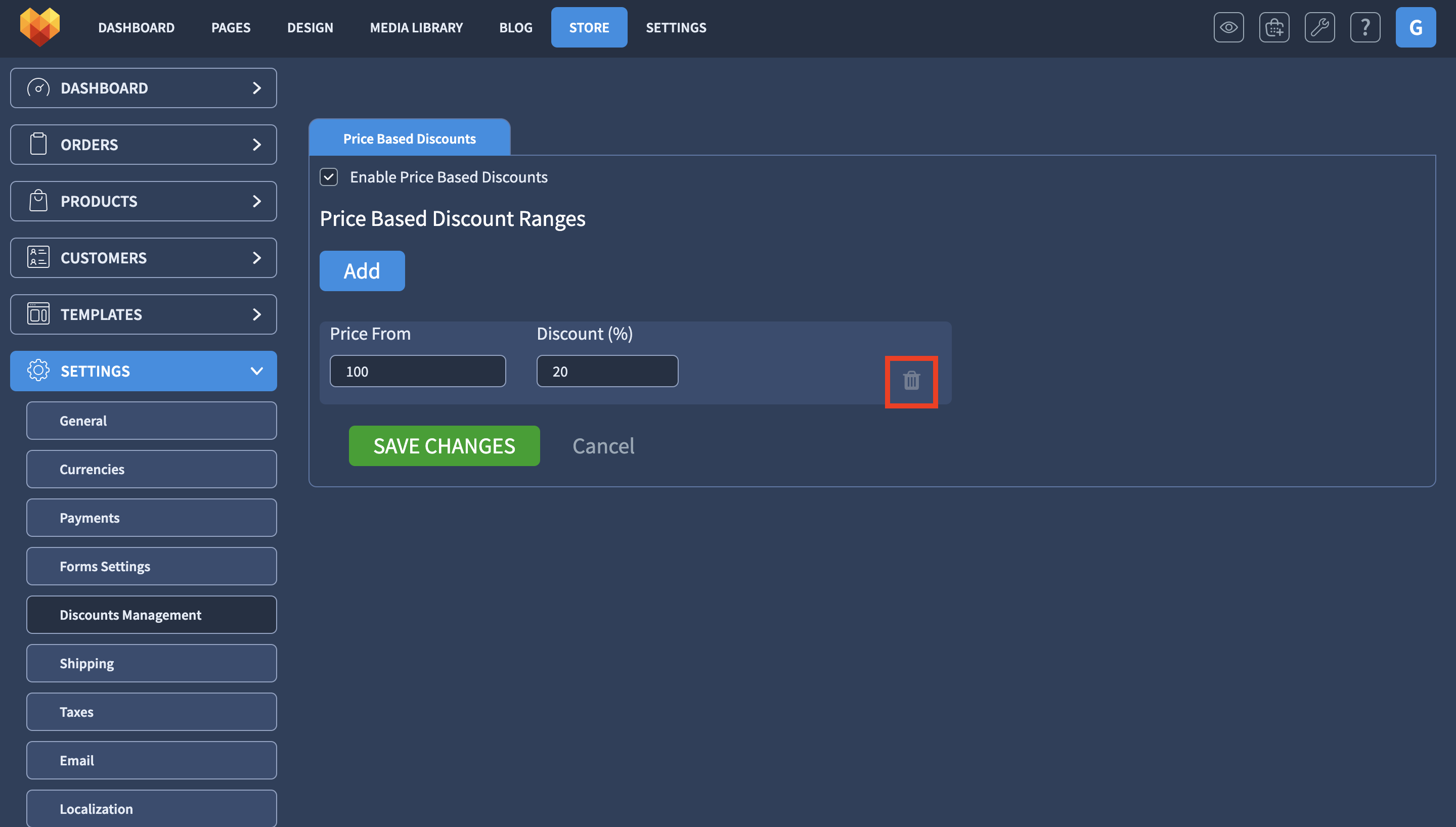
Task: Open General settings submenu item
Action: click(x=152, y=420)
